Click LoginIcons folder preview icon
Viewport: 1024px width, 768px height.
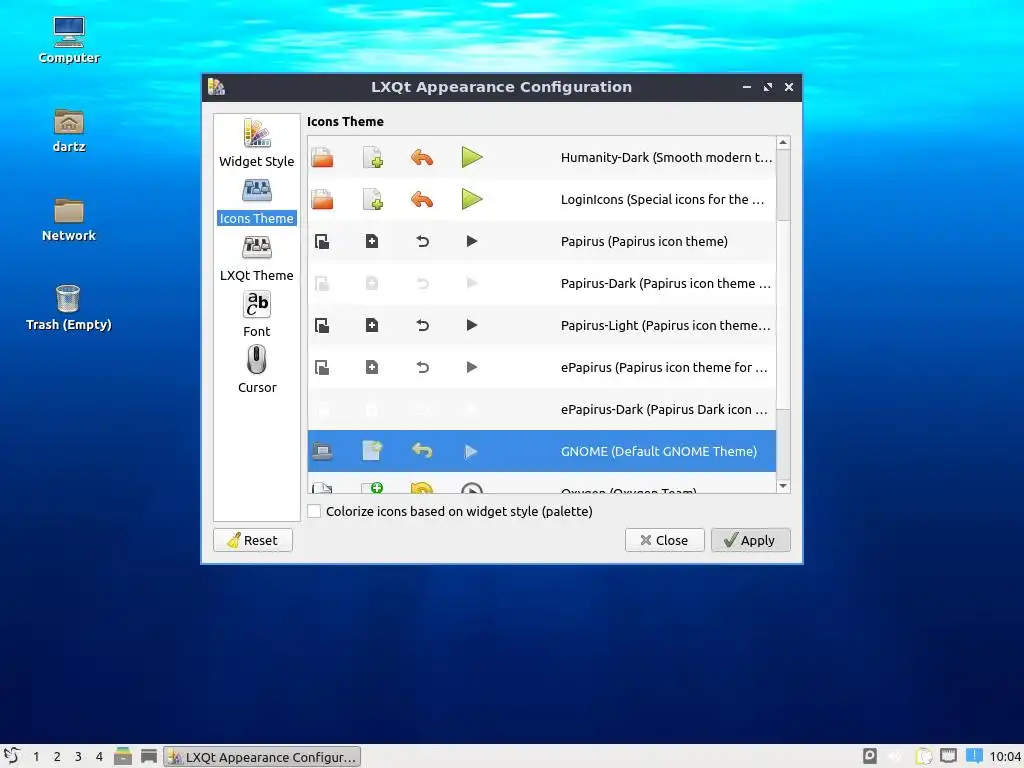click(x=322, y=199)
